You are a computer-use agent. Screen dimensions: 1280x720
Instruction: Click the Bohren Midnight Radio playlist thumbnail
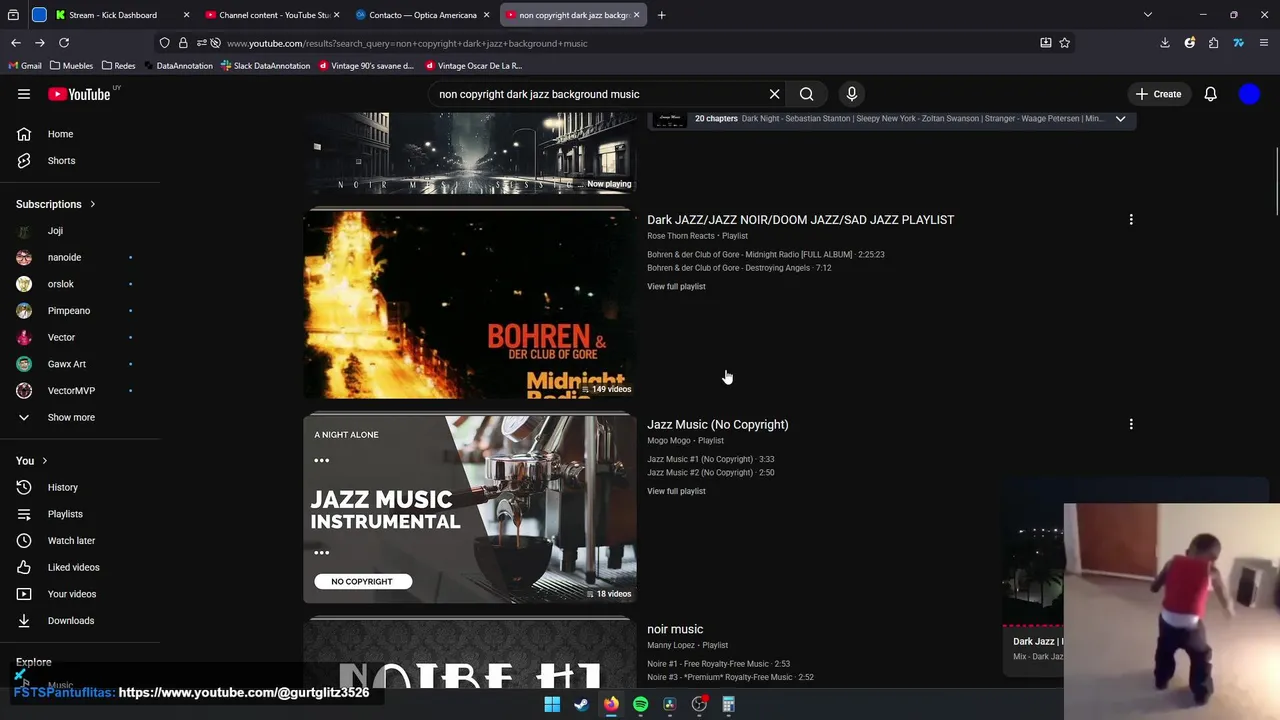coord(470,303)
